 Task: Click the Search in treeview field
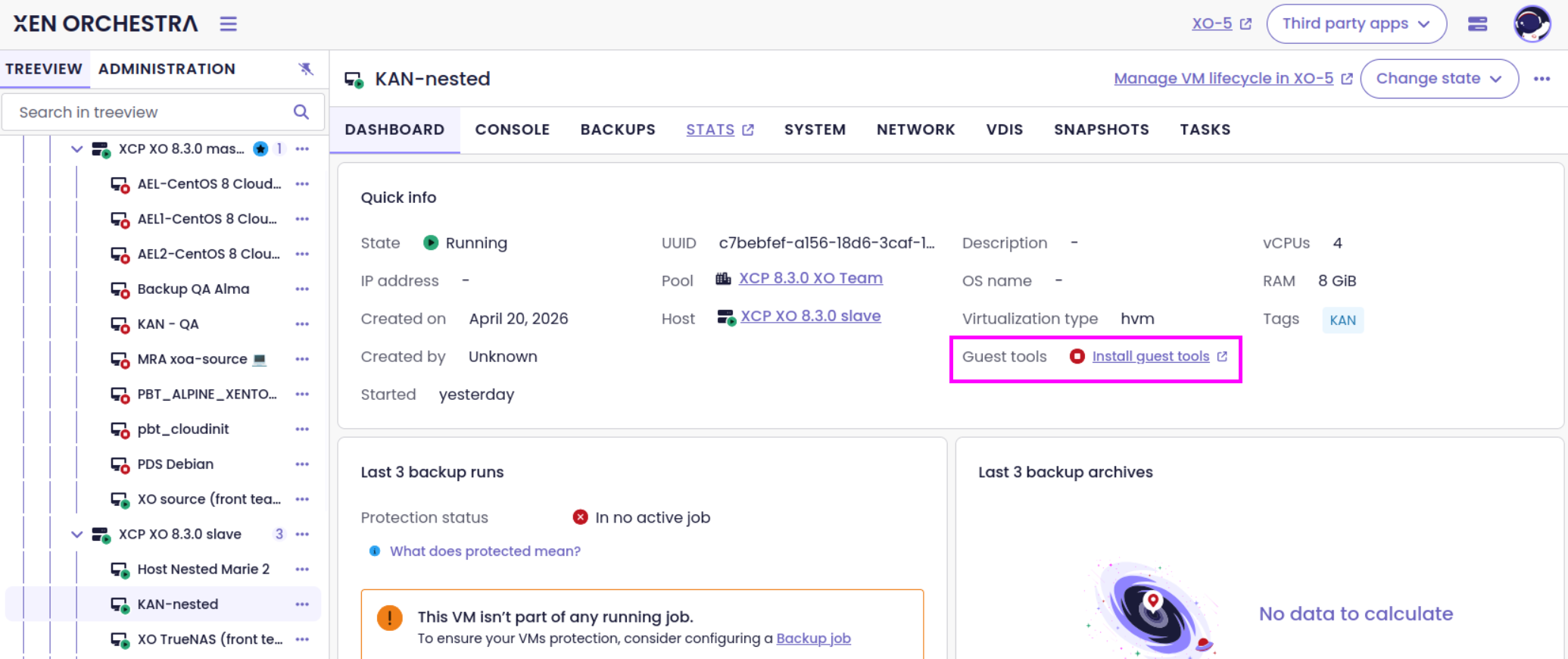click(x=163, y=112)
